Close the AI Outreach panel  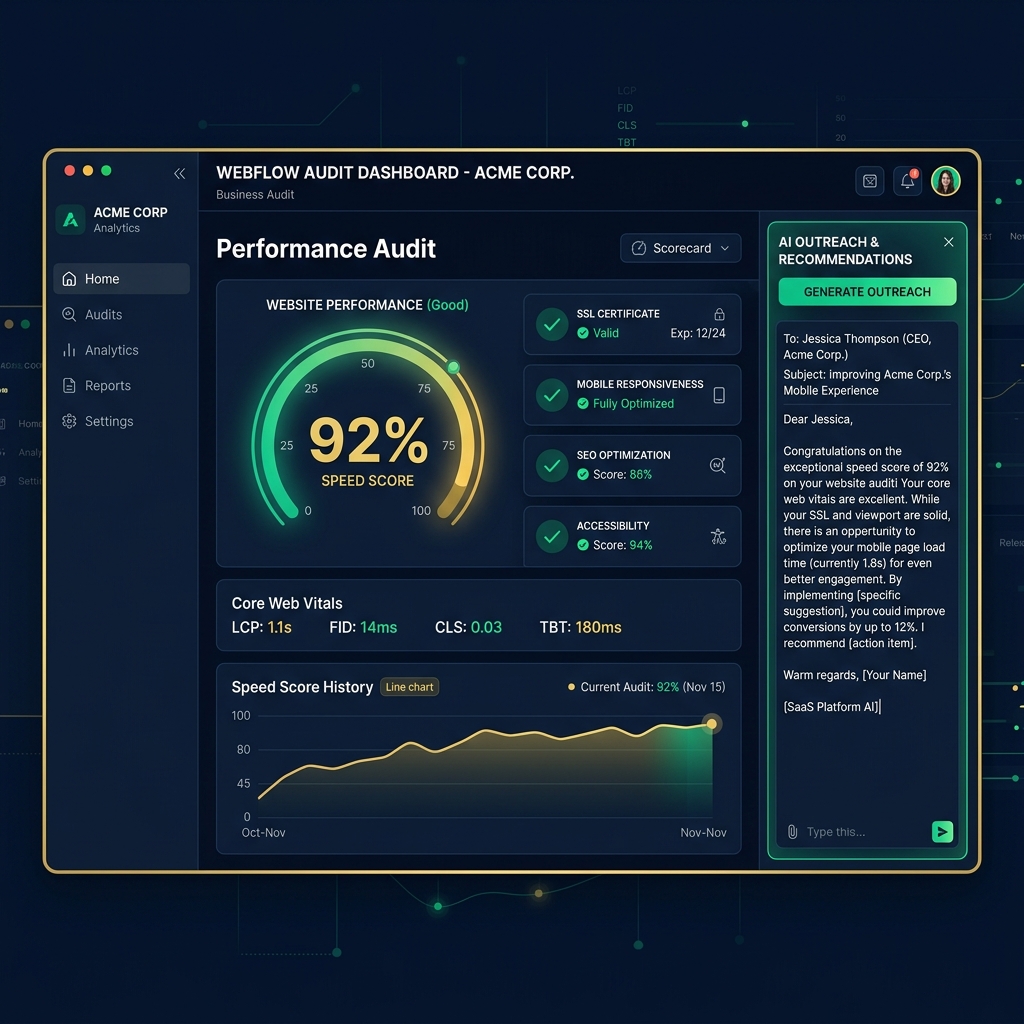pos(949,242)
